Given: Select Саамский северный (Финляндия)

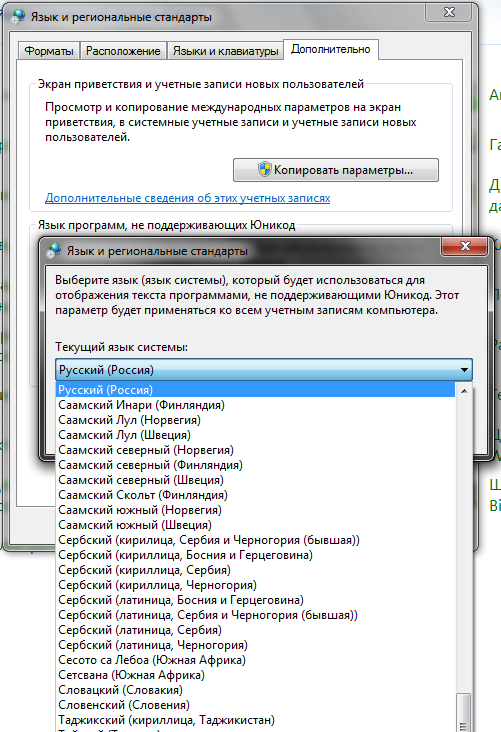Looking at the screenshot, I should (x=255, y=465).
